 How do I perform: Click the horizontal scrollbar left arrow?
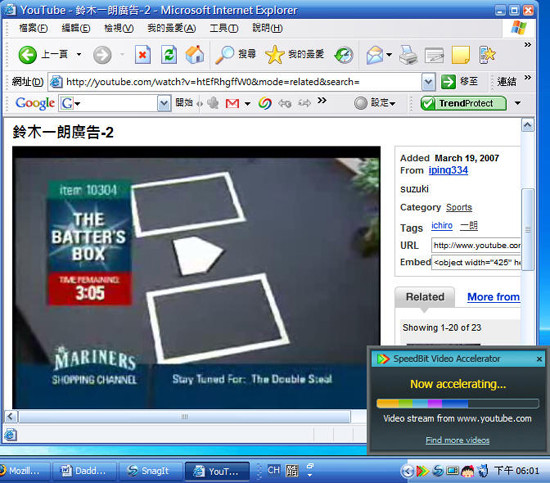click(10, 417)
